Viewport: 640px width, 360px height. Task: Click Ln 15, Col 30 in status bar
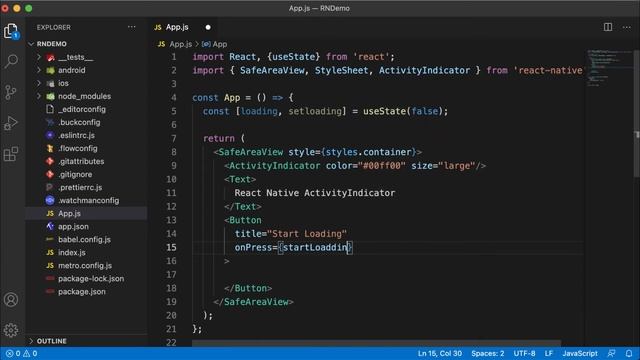[440, 353]
